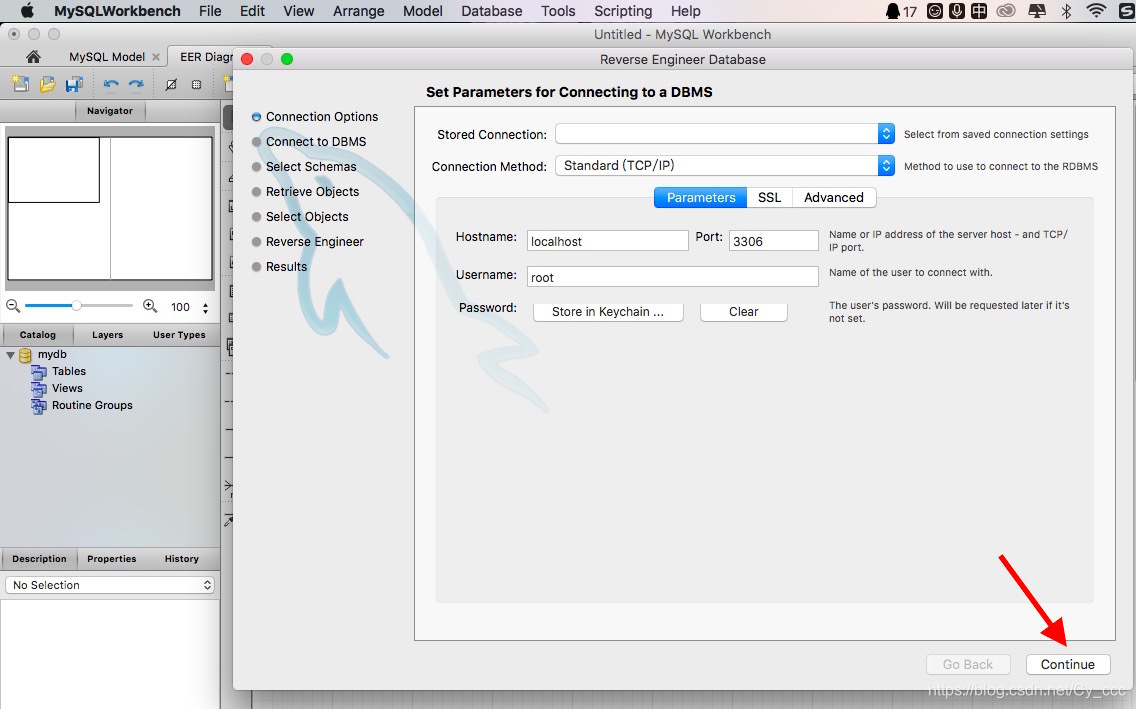Select the Reverse Engineer wizard step
Image resolution: width=1136 pixels, height=709 pixels.
pyautogui.click(x=314, y=242)
